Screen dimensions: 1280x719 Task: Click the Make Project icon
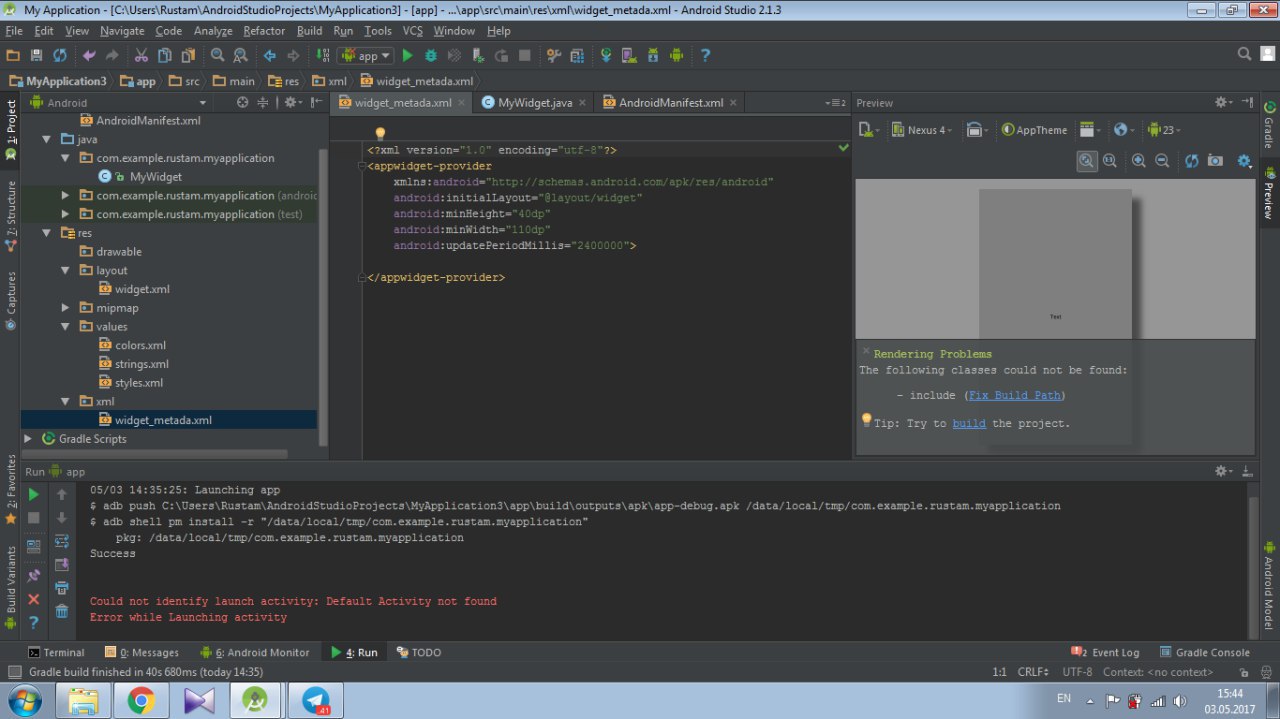(x=321, y=56)
